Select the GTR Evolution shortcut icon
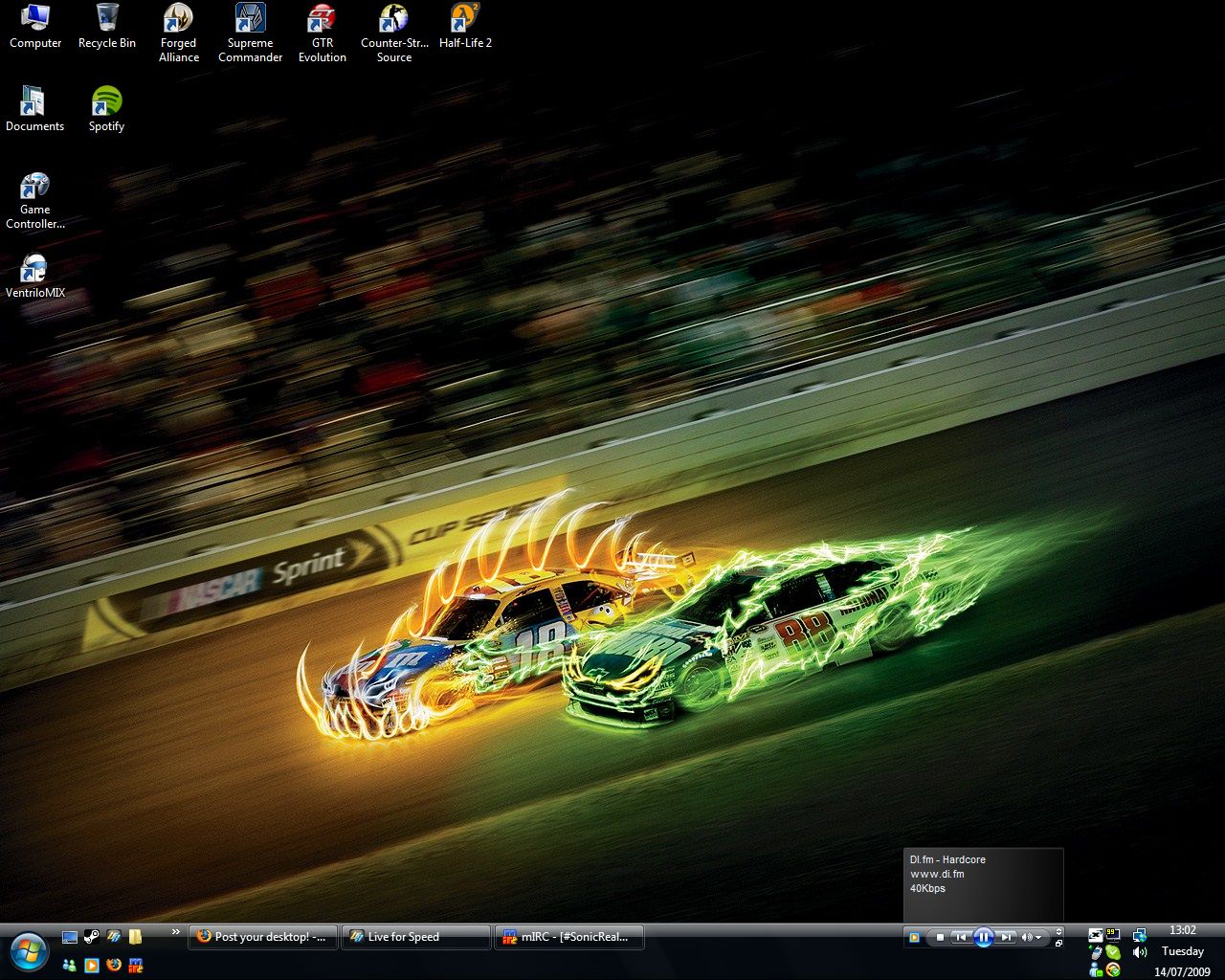 pos(323,33)
